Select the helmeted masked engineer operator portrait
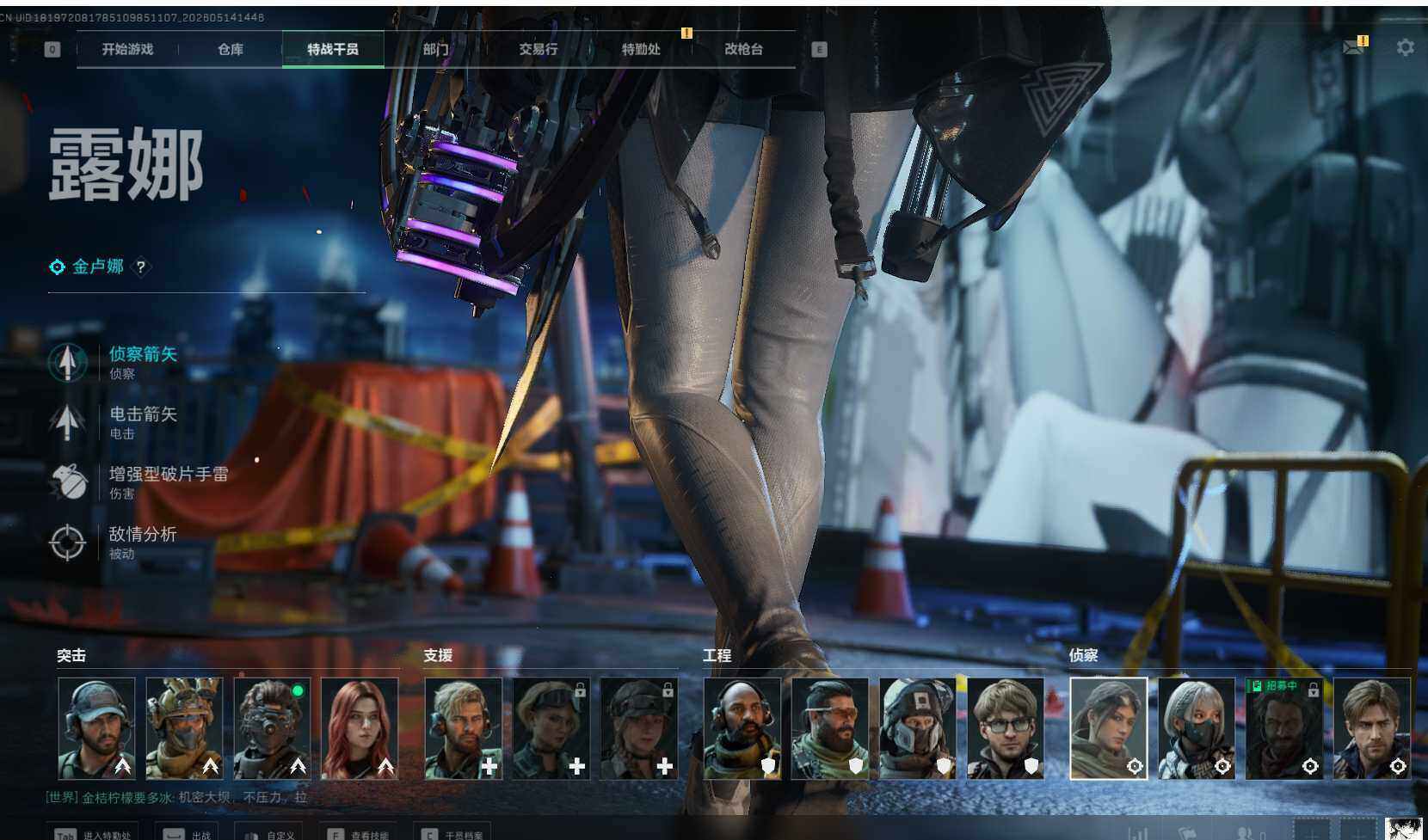1428x840 pixels. 918,728
